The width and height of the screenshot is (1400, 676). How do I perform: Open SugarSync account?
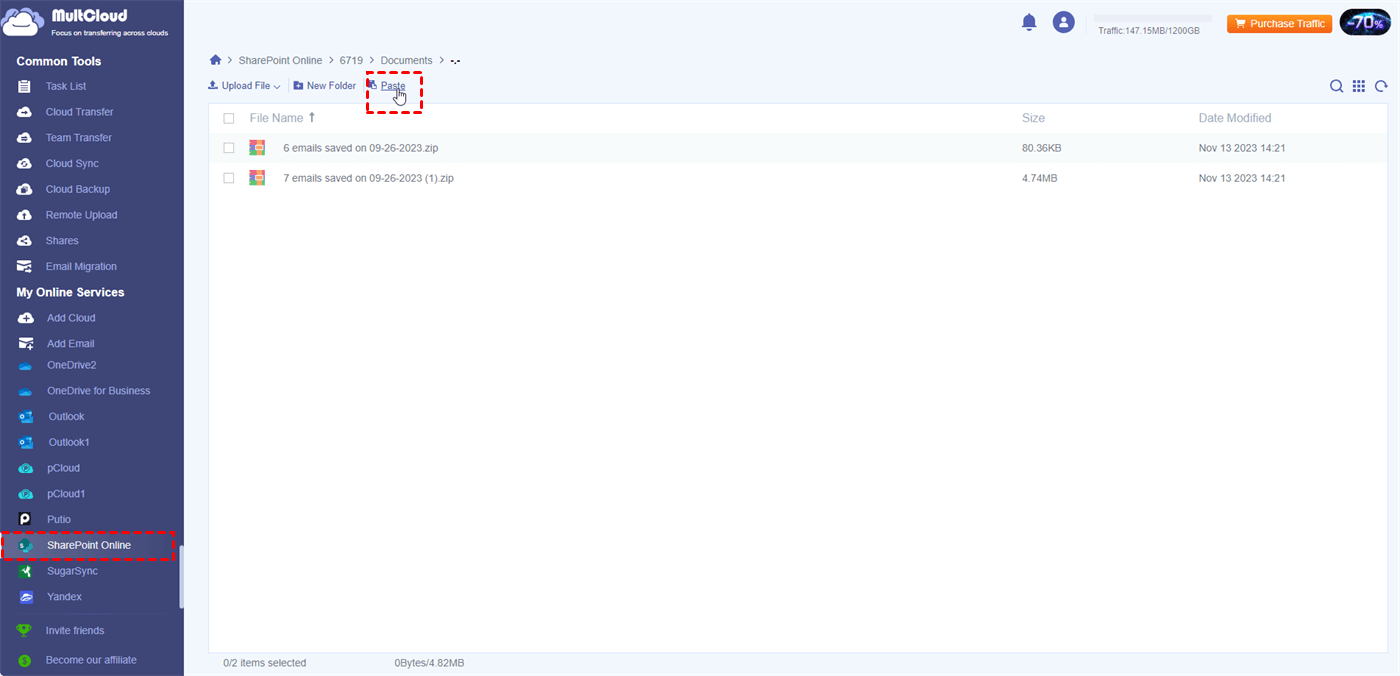72,571
